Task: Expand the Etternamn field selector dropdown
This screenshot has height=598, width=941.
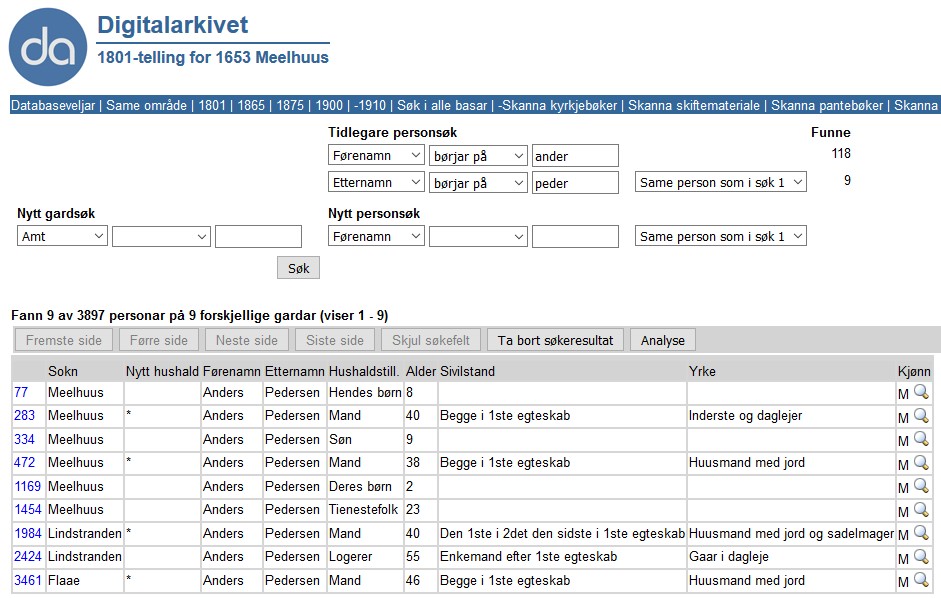Action: coord(376,183)
